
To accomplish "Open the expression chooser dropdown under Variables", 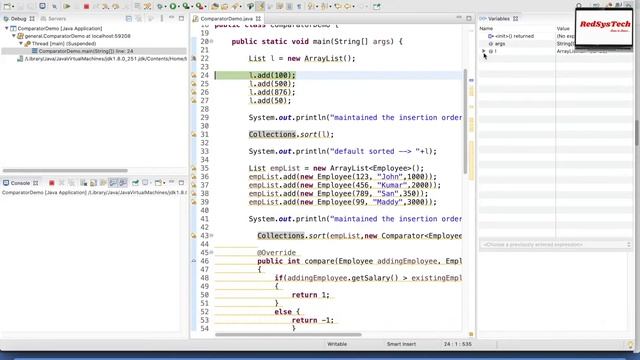I will [x=628, y=244].
